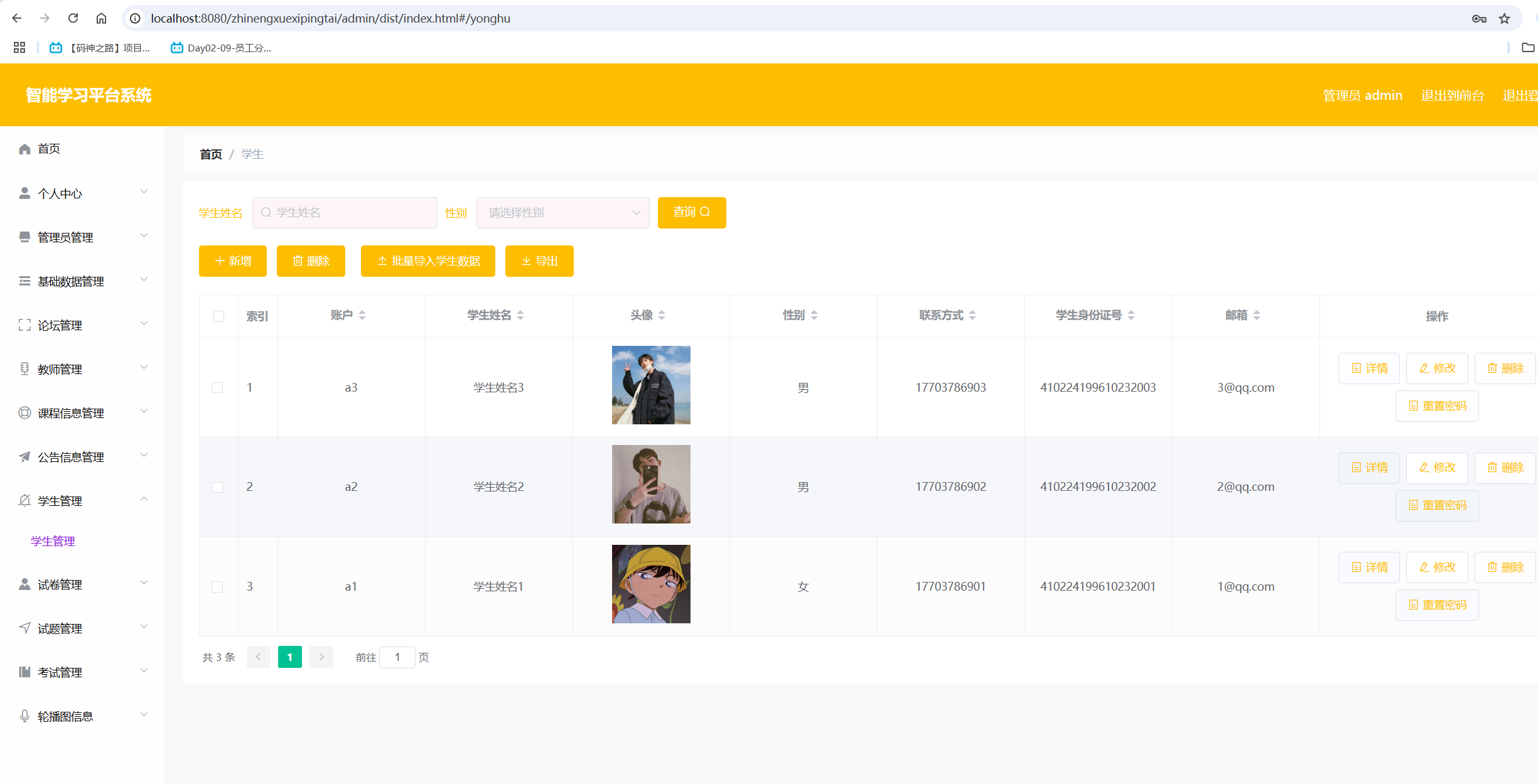Check the row checkbox for a3
The width and height of the screenshot is (1538, 784).
coord(217,388)
